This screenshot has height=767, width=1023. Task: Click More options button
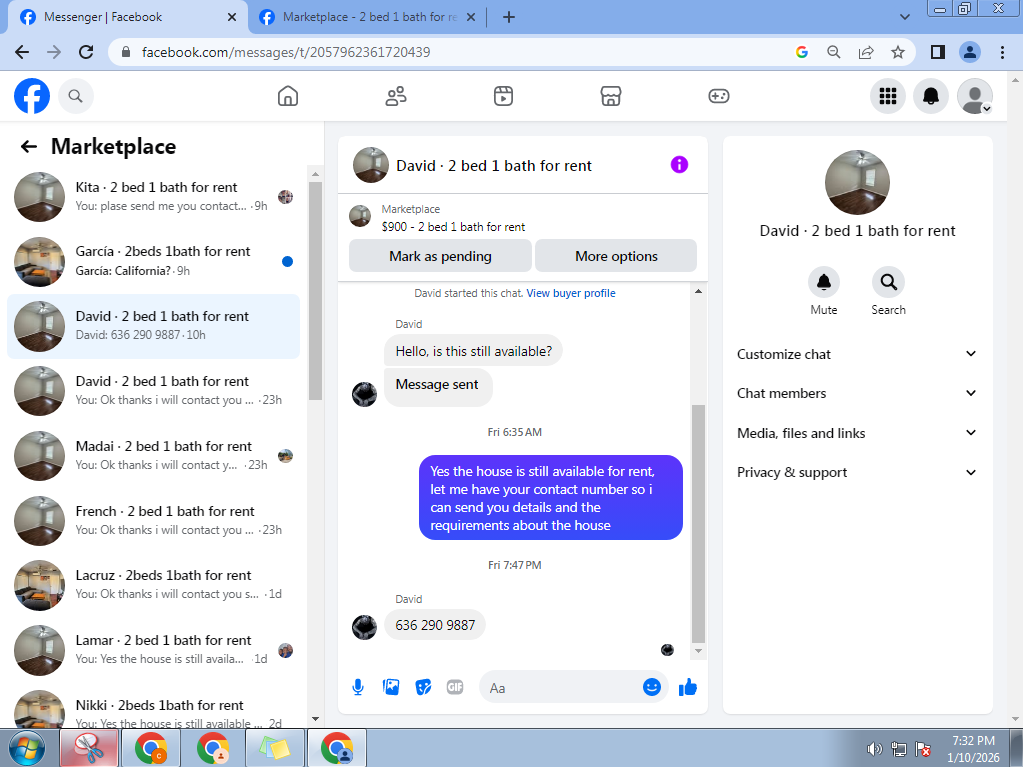[616, 256]
